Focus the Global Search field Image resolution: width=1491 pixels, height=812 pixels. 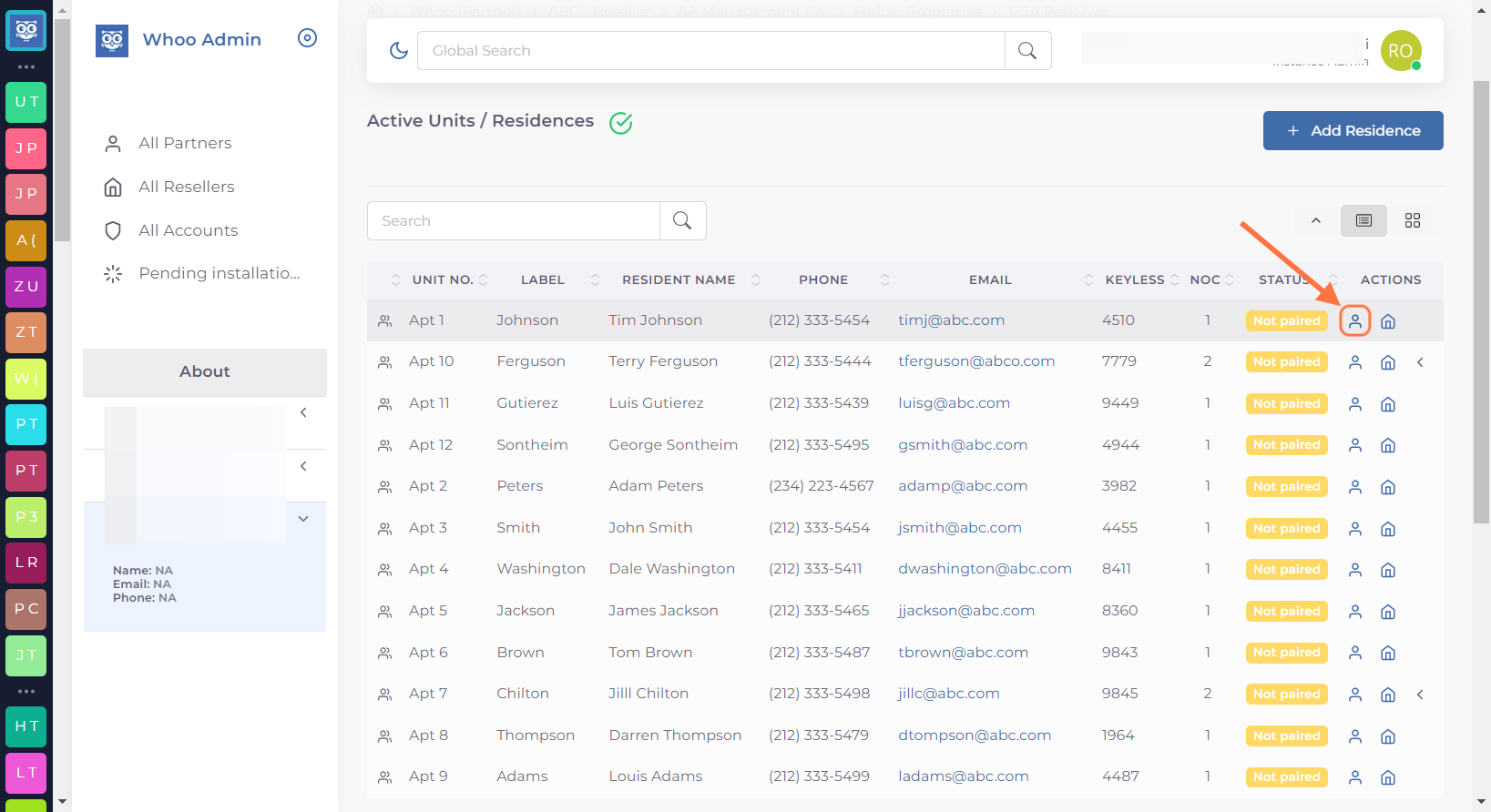711,51
